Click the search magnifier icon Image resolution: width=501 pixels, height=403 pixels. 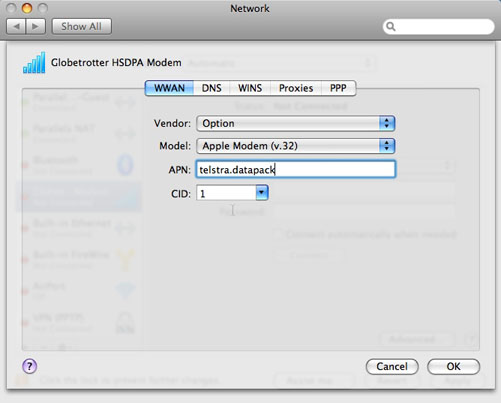point(391,26)
